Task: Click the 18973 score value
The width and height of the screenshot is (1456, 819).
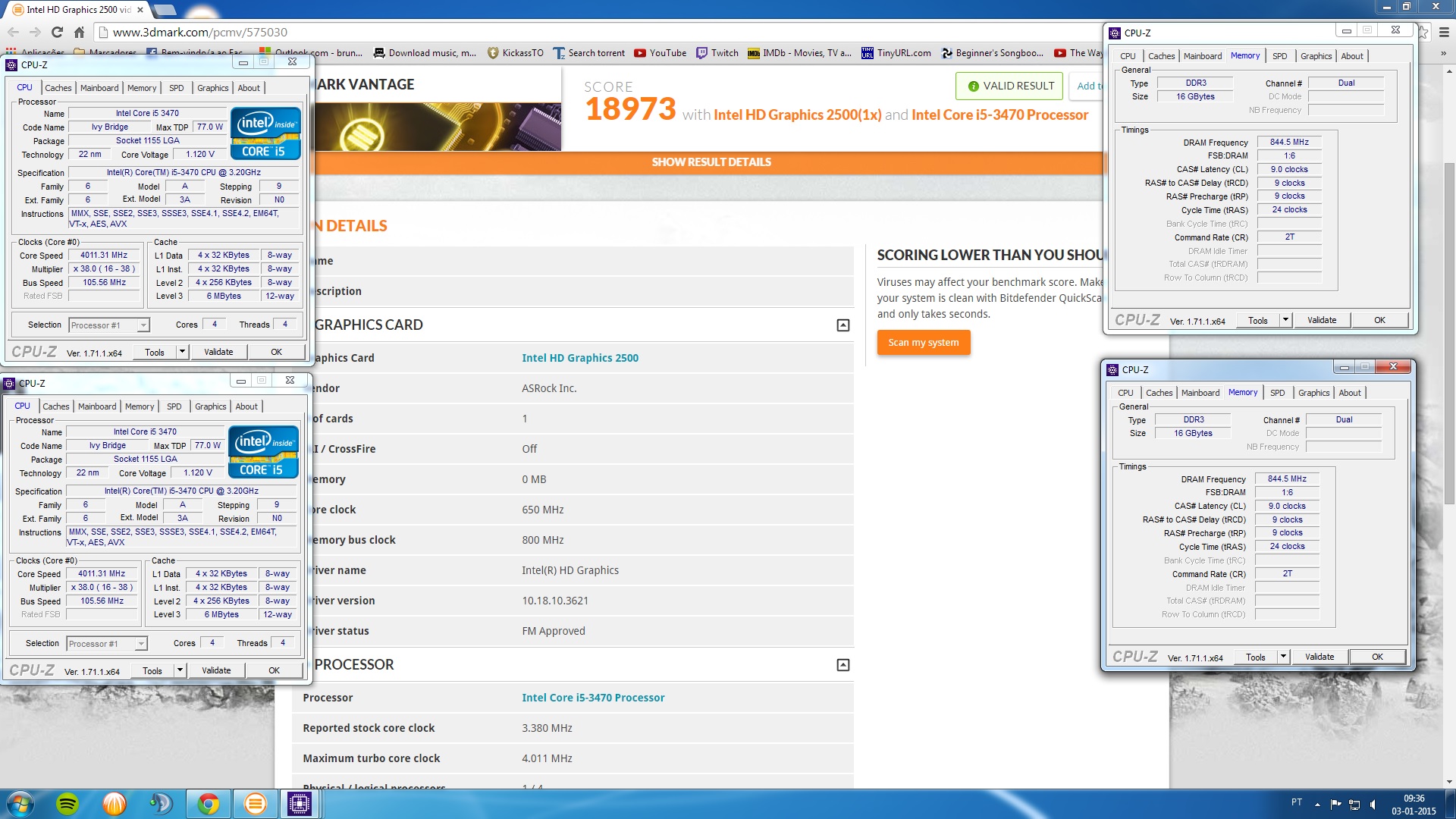Action: click(630, 109)
